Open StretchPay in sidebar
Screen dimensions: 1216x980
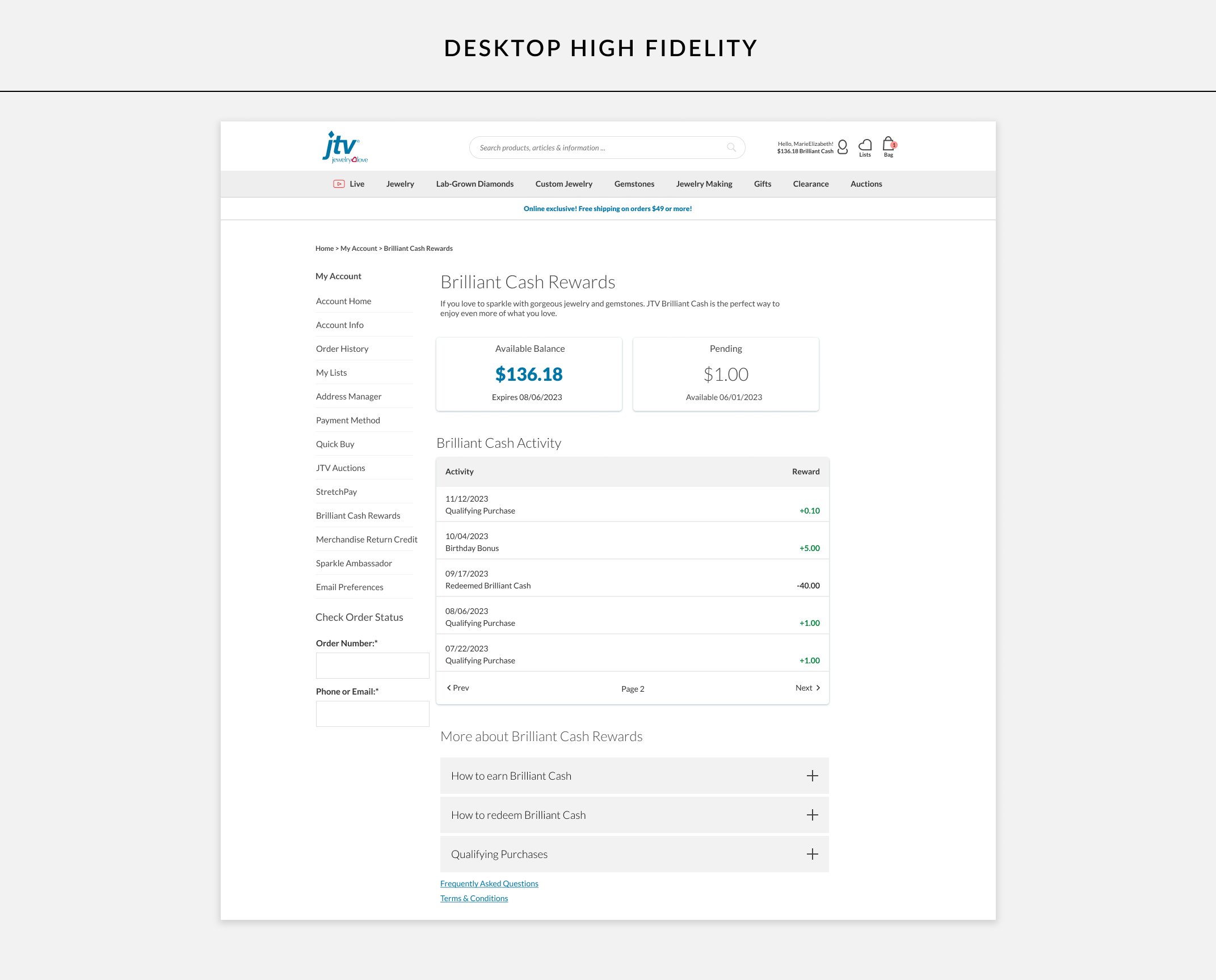pyautogui.click(x=336, y=492)
